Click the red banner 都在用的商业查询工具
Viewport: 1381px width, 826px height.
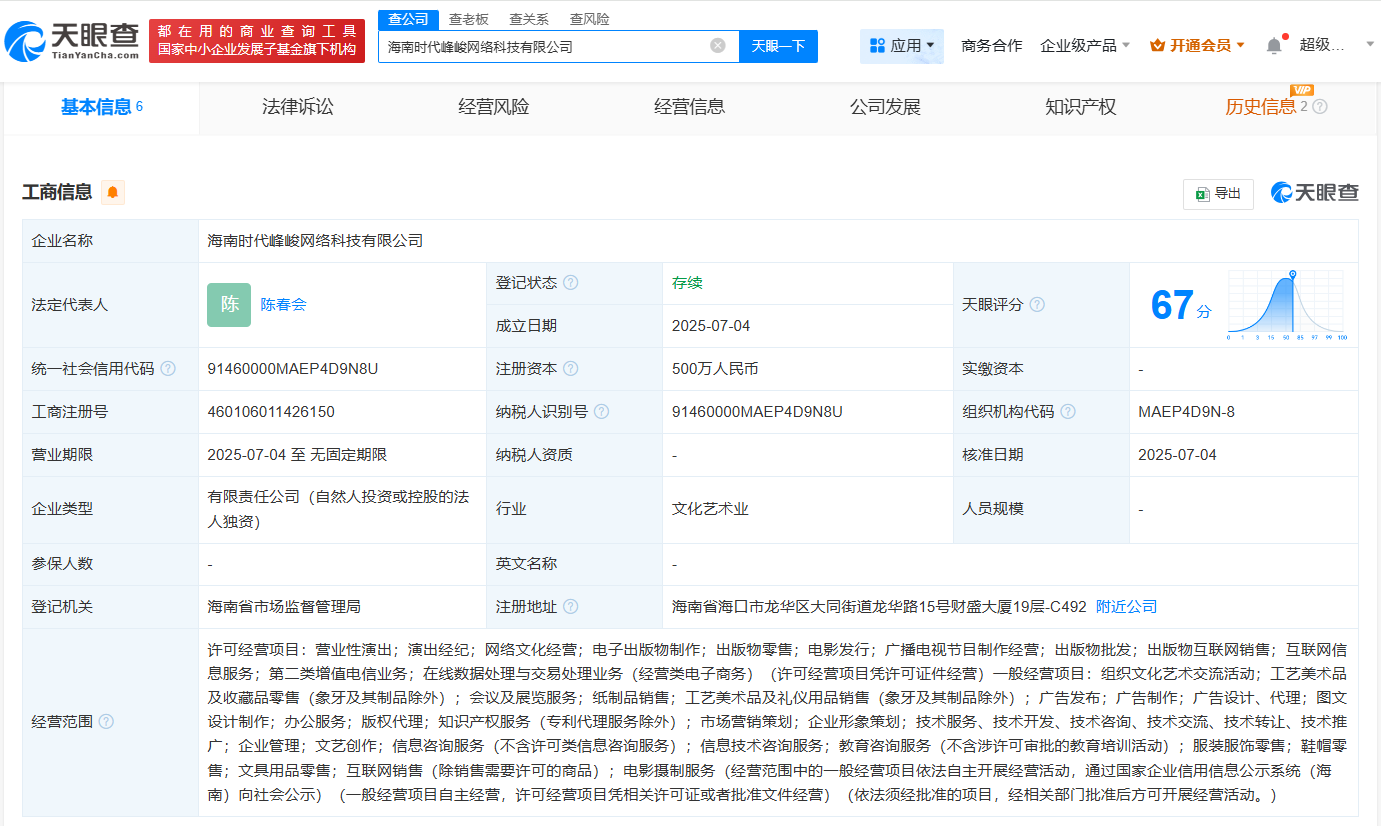[x=257, y=41]
